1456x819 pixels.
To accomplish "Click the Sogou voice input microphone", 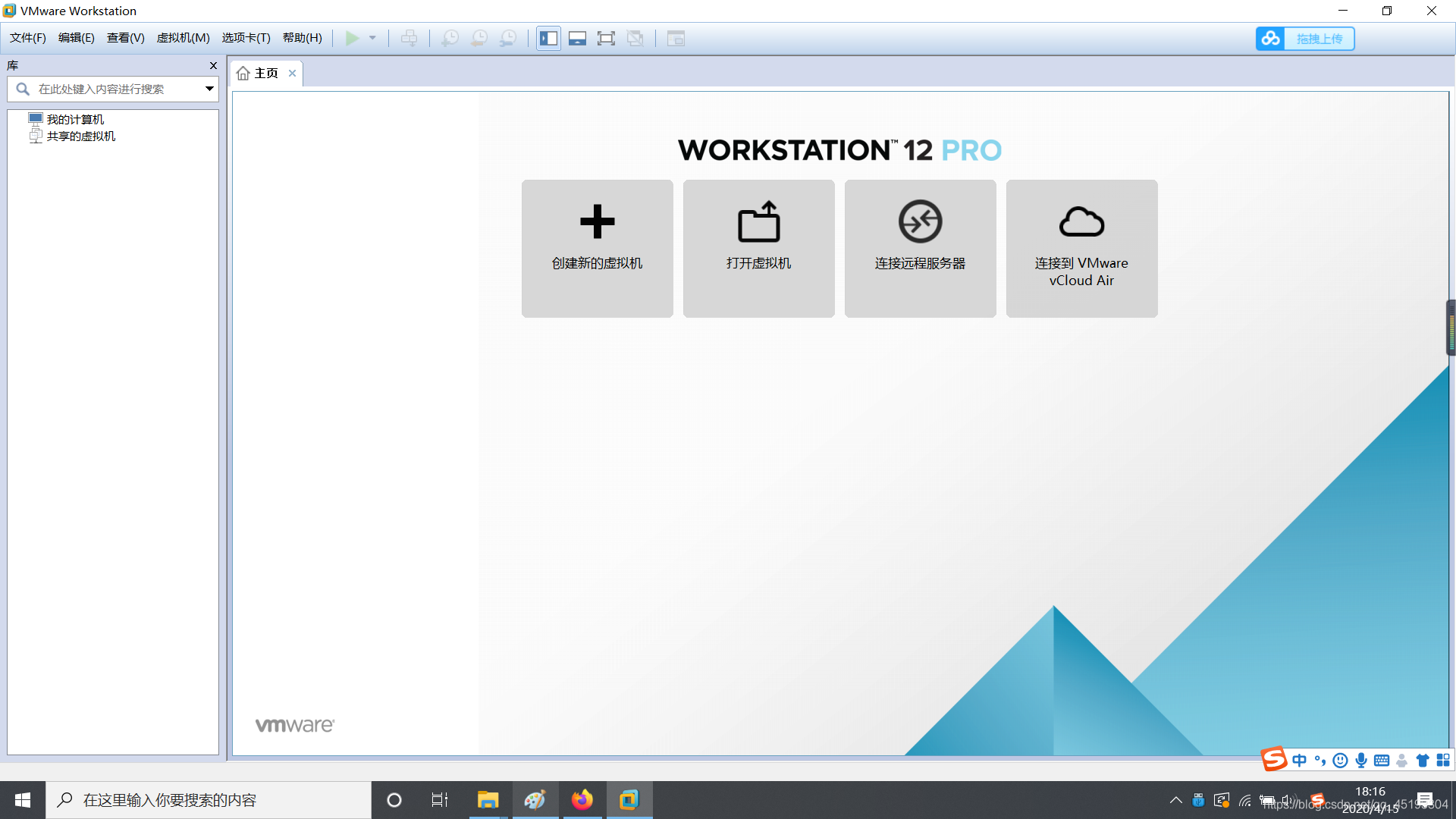I will [x=1361, y=760].
